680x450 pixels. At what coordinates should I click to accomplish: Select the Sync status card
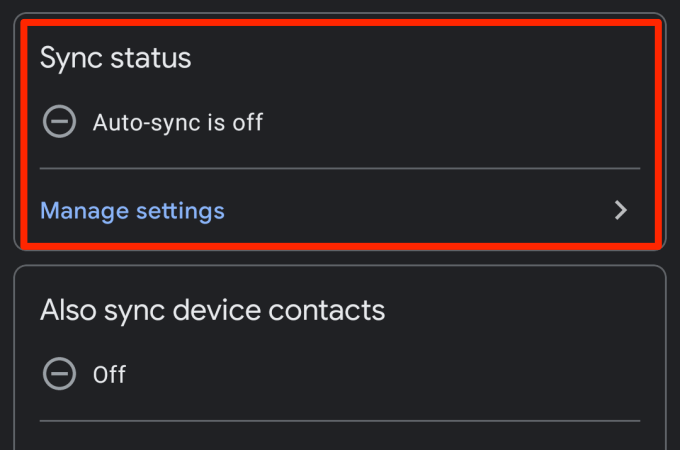340,131
